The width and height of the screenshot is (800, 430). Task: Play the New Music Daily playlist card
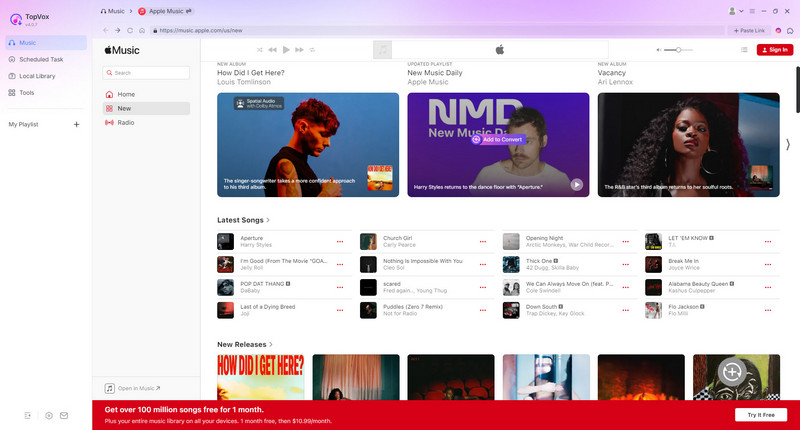[577, 185]
